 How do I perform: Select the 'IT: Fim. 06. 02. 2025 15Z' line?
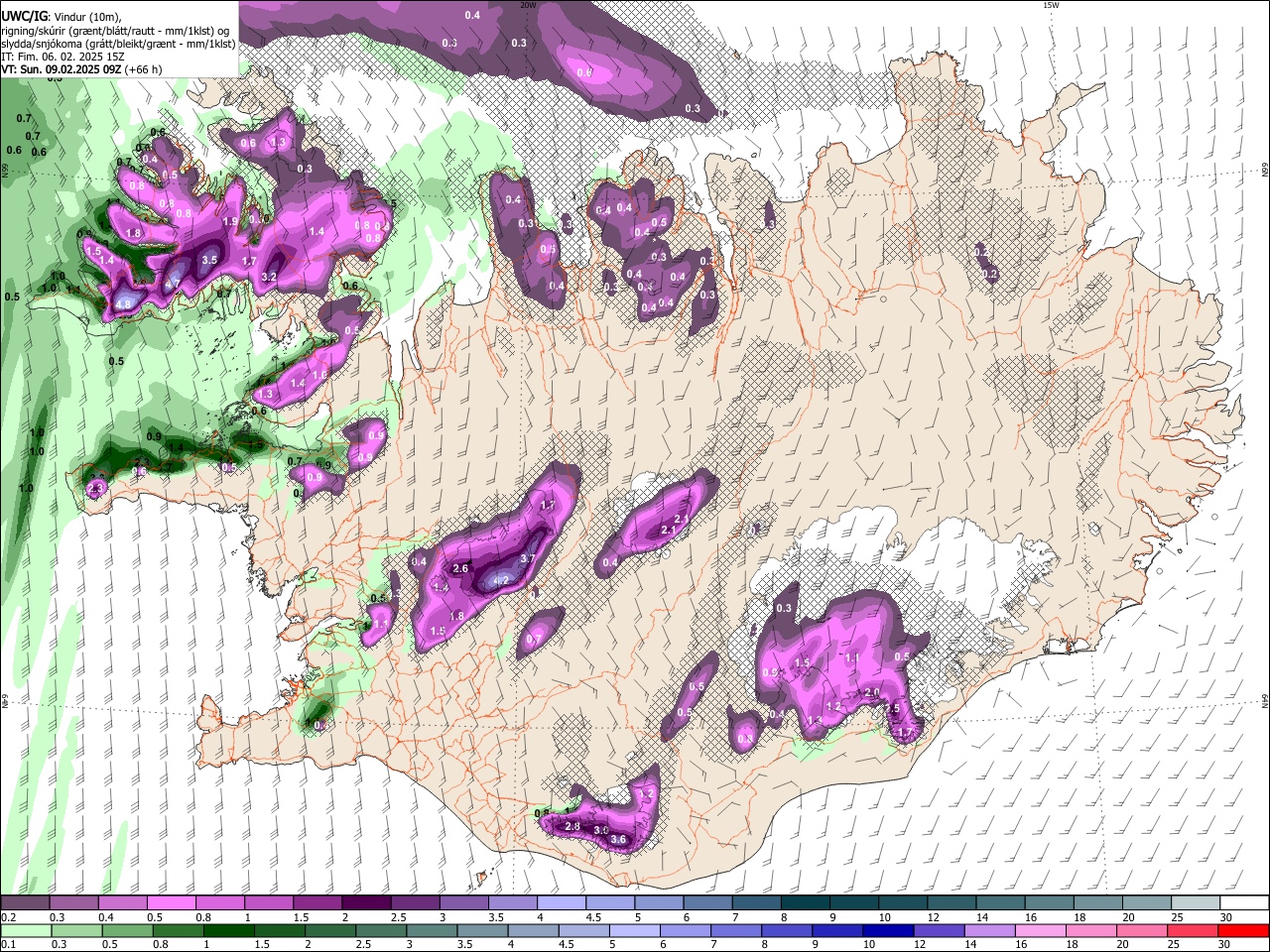click(x=63, y=57)
